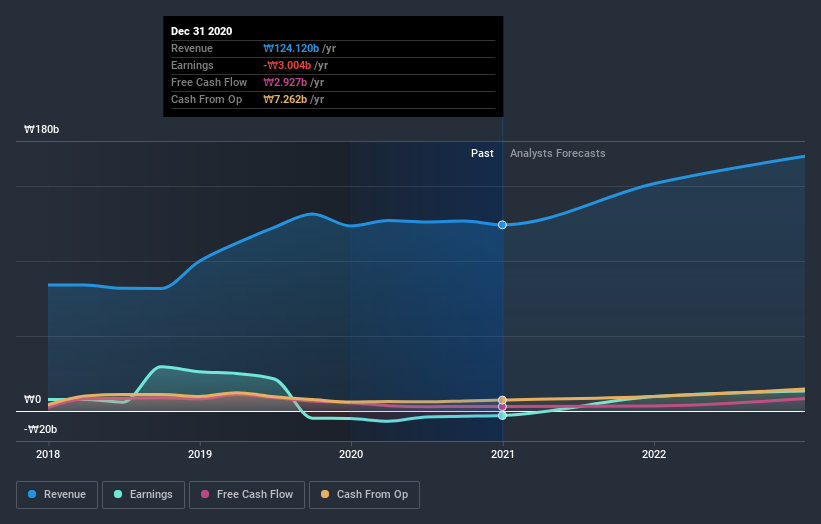Click the Earnings data point at 2021
Screen dimensions: 821x524
[502, 415]
